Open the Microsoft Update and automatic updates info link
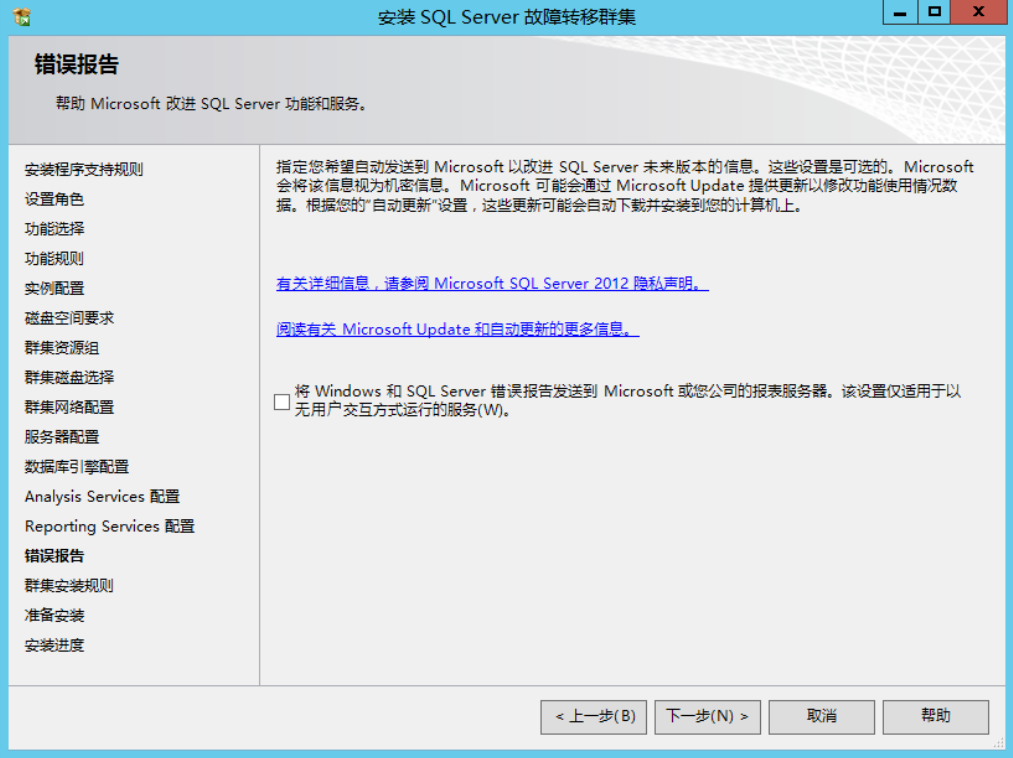 [x=457, y=330]
